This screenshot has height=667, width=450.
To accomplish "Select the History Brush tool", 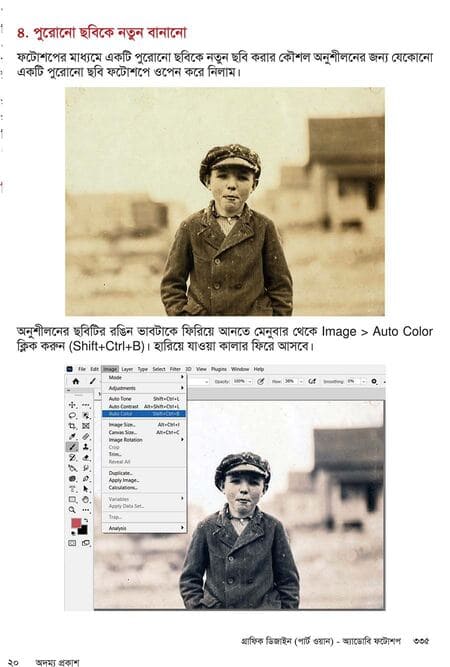I will pyautogui.click(x=72, y=458).
